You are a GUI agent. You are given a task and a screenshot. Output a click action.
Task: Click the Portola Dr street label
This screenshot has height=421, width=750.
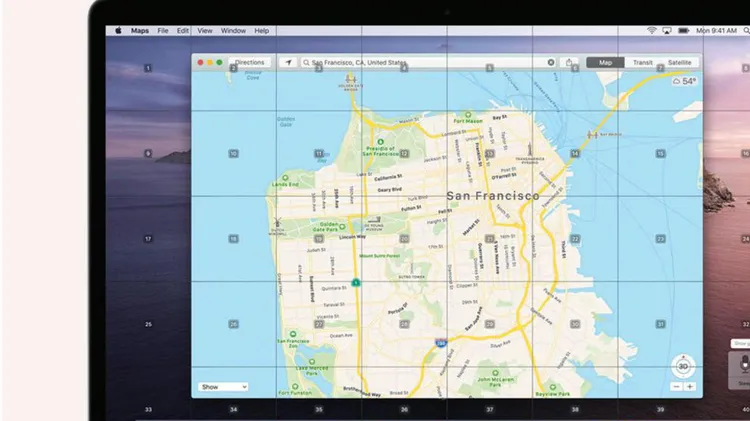pos(398,309)
